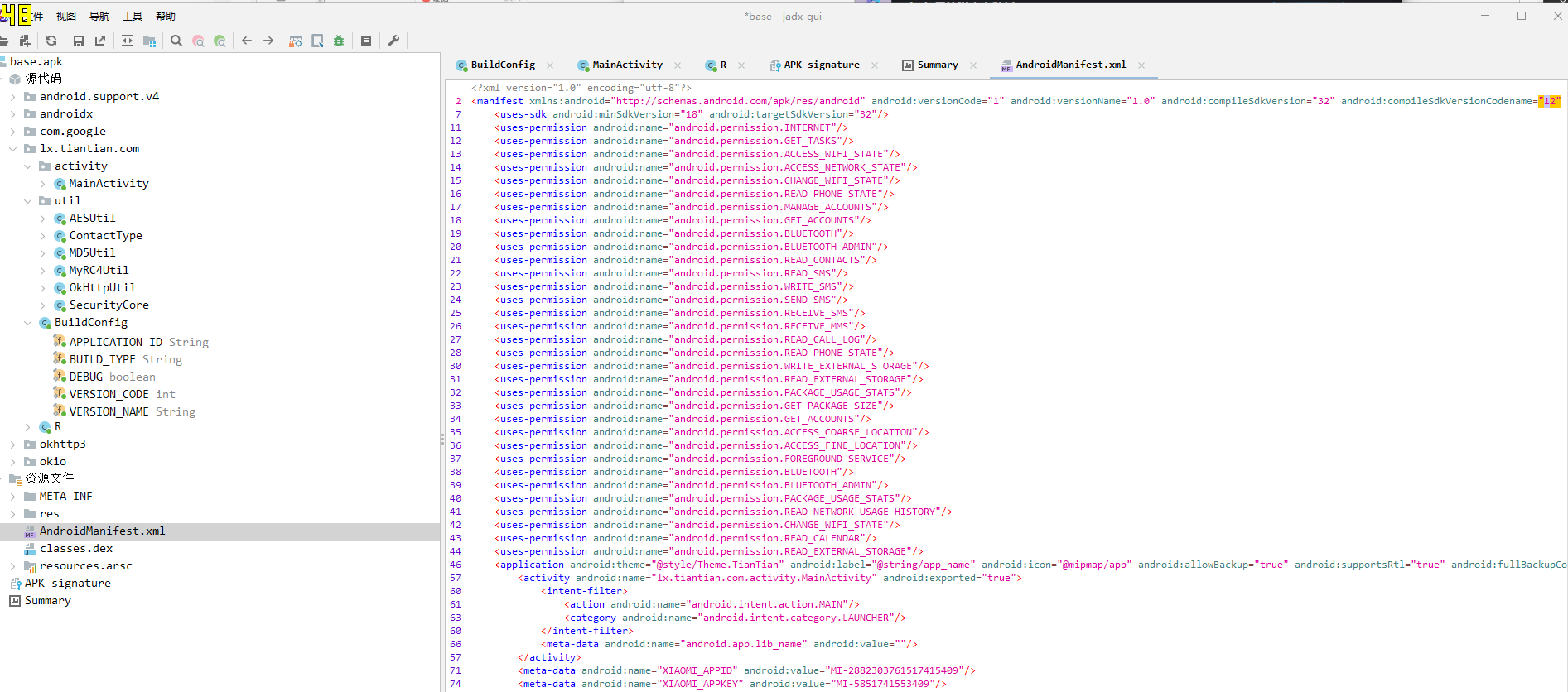Viewport: 1568px width, 692px height.
Task: Open the 视图 menu
Action: [66, 16]
